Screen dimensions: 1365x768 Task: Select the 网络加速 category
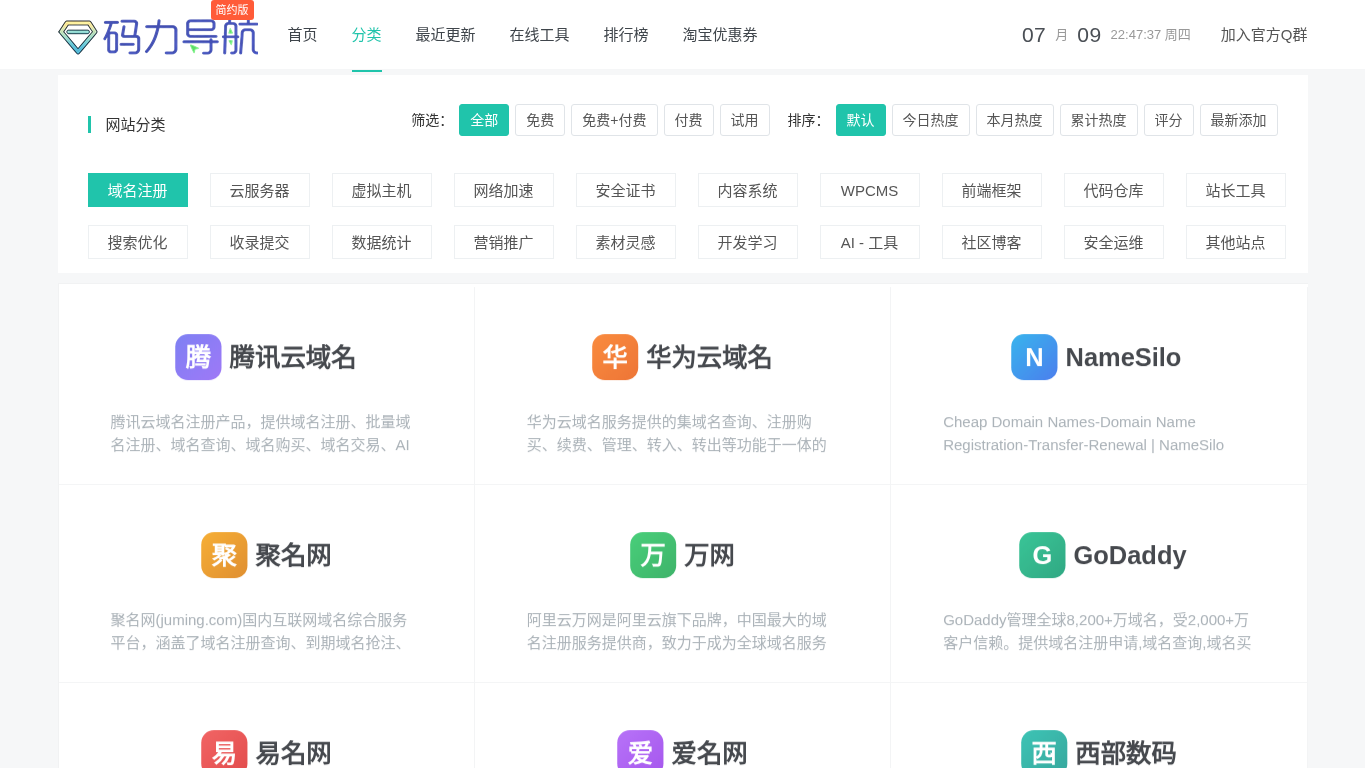(x=504, y=190)
